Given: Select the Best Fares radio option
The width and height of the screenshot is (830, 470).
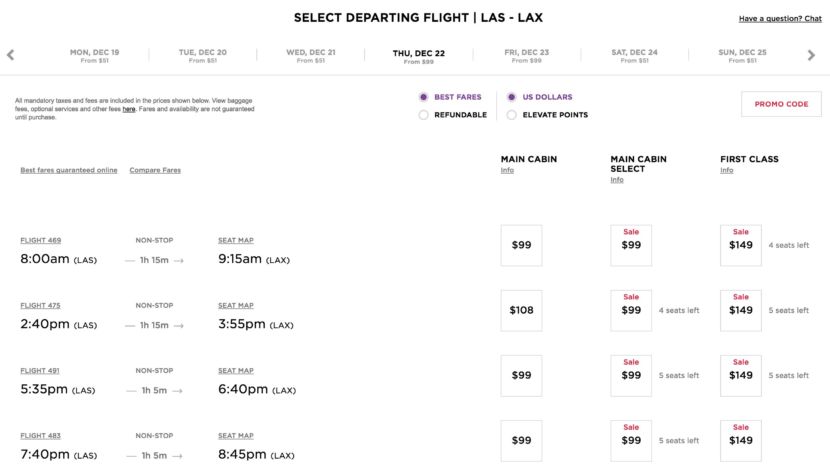Looking at the screenshot, I should click(x=424, y=97).
